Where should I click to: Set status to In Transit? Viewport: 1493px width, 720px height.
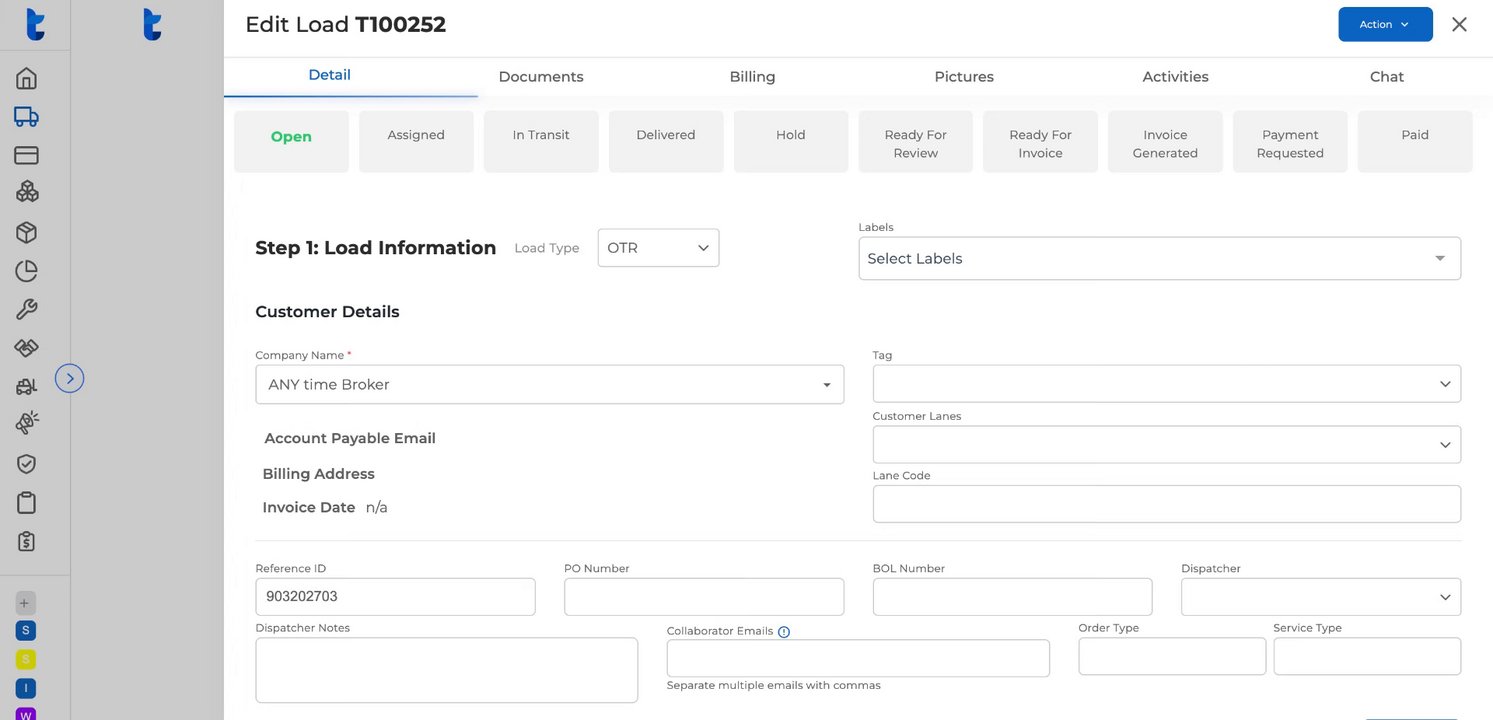(x=541, y=141)
